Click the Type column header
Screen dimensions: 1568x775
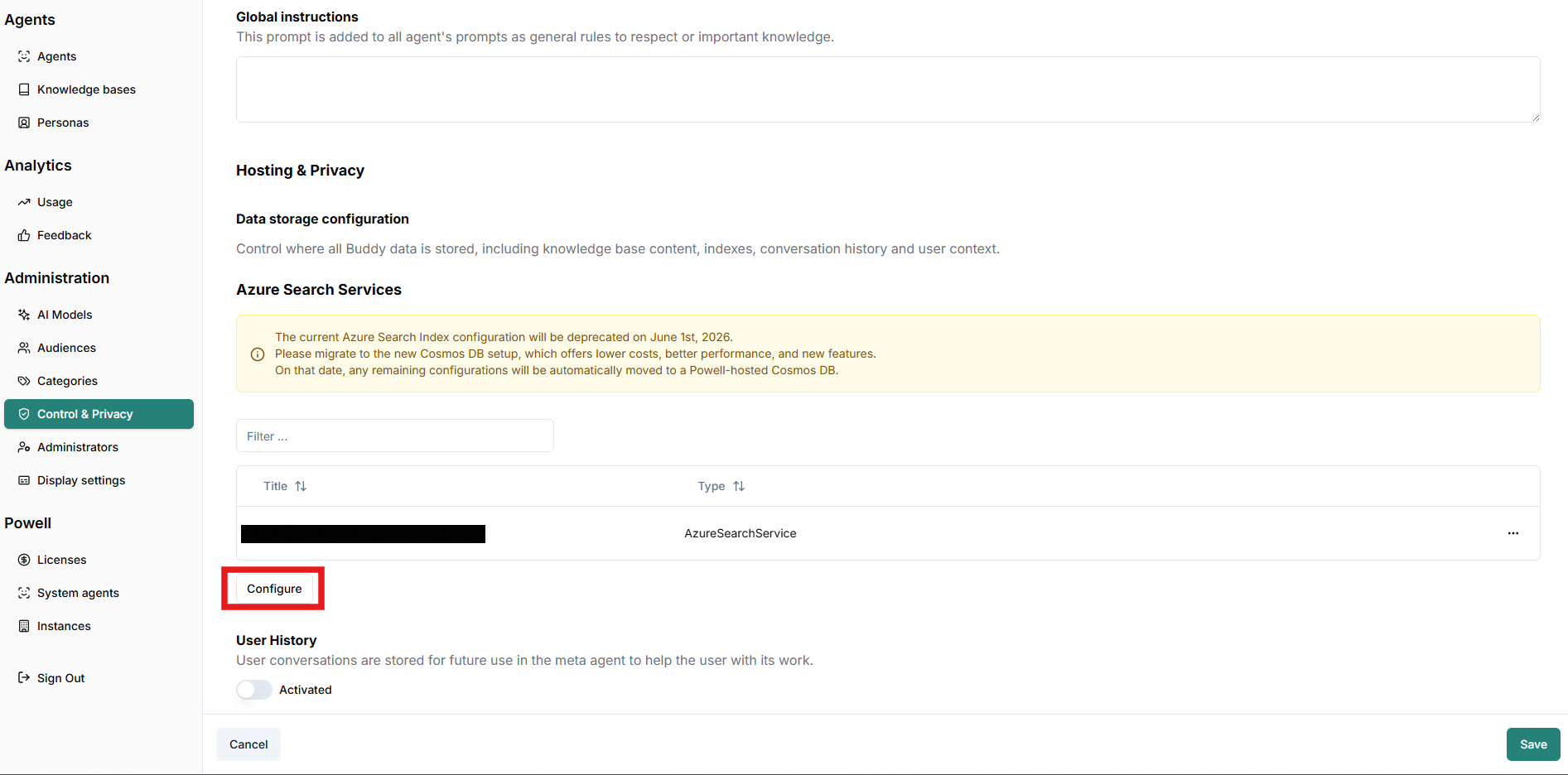[x=721, y=486]
